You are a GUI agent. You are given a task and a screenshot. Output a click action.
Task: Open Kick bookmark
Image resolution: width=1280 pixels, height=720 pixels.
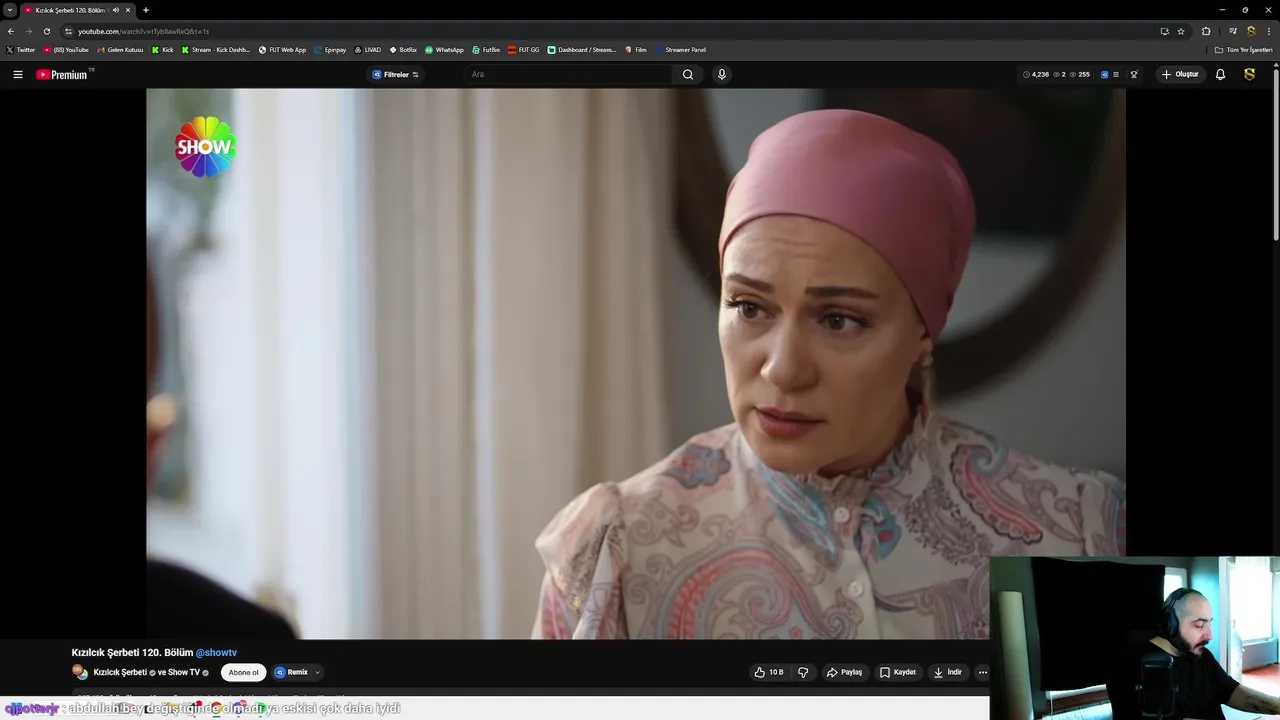point(163,49)
